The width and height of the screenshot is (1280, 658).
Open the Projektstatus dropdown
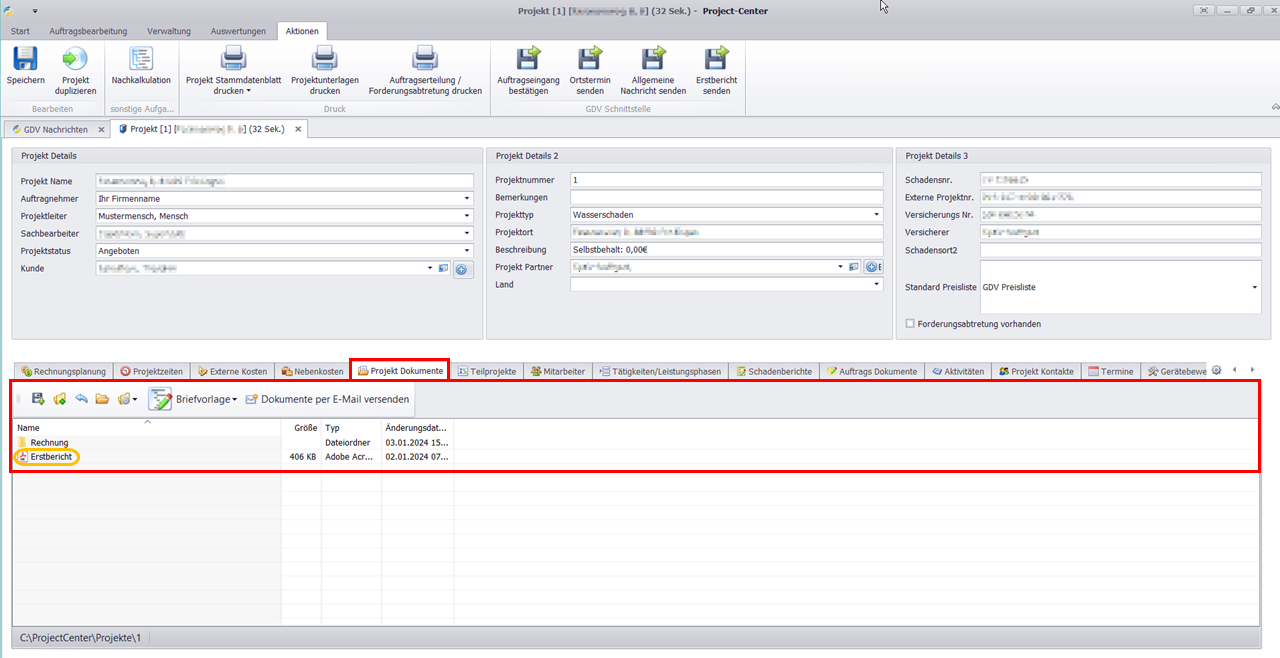point(467,251)
